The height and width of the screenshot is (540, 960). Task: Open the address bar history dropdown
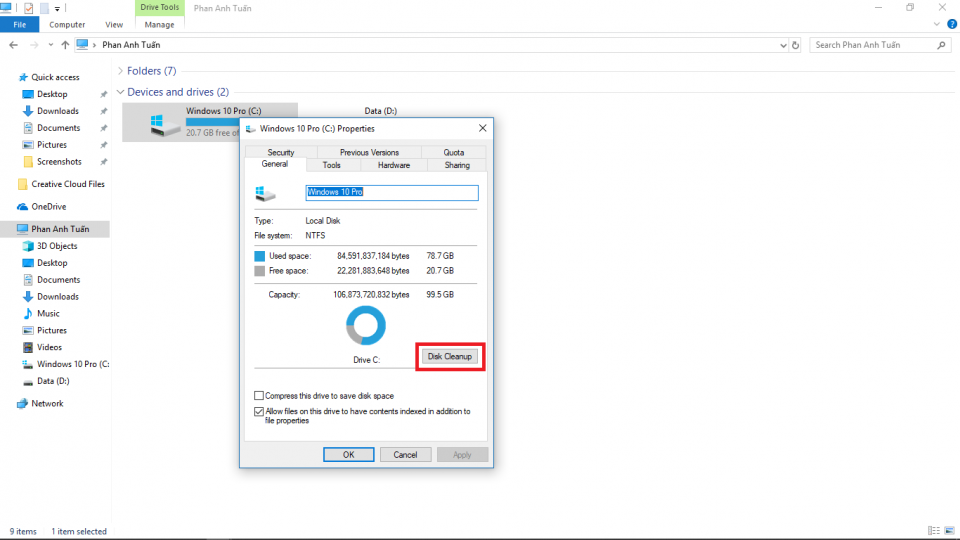783,45
